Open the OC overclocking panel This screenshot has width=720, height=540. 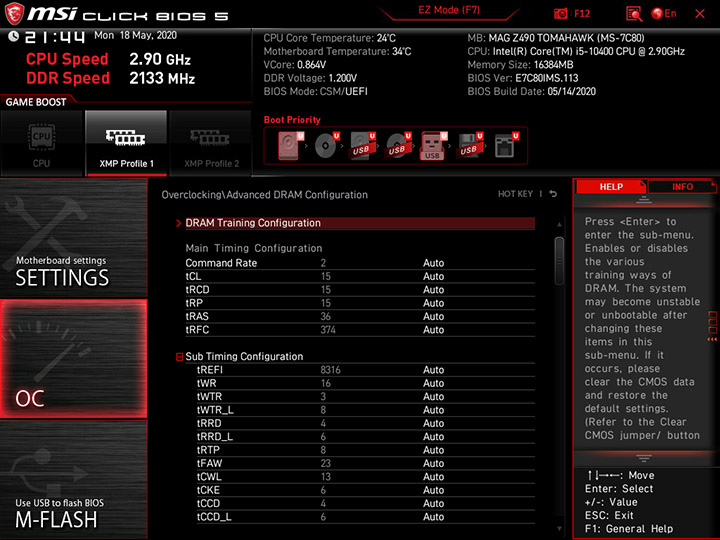73,359
